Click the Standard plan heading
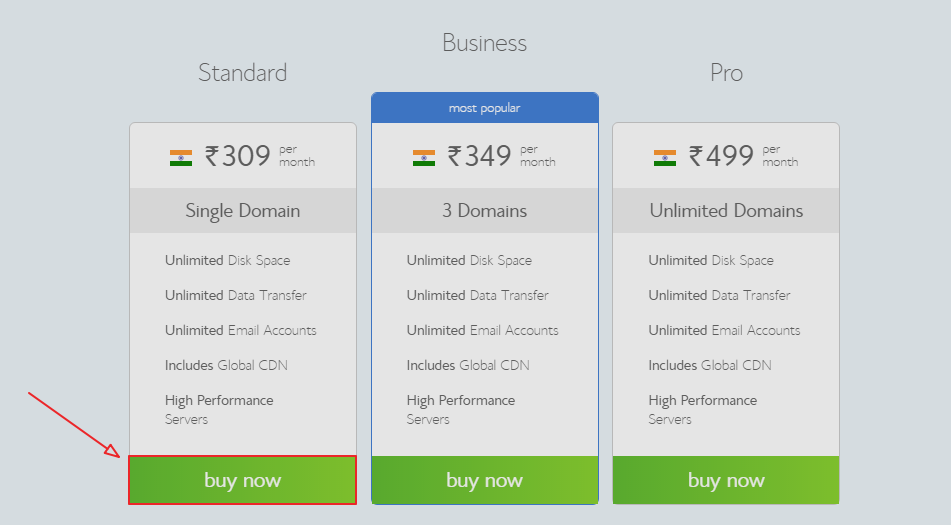 [x=243, y=73]
